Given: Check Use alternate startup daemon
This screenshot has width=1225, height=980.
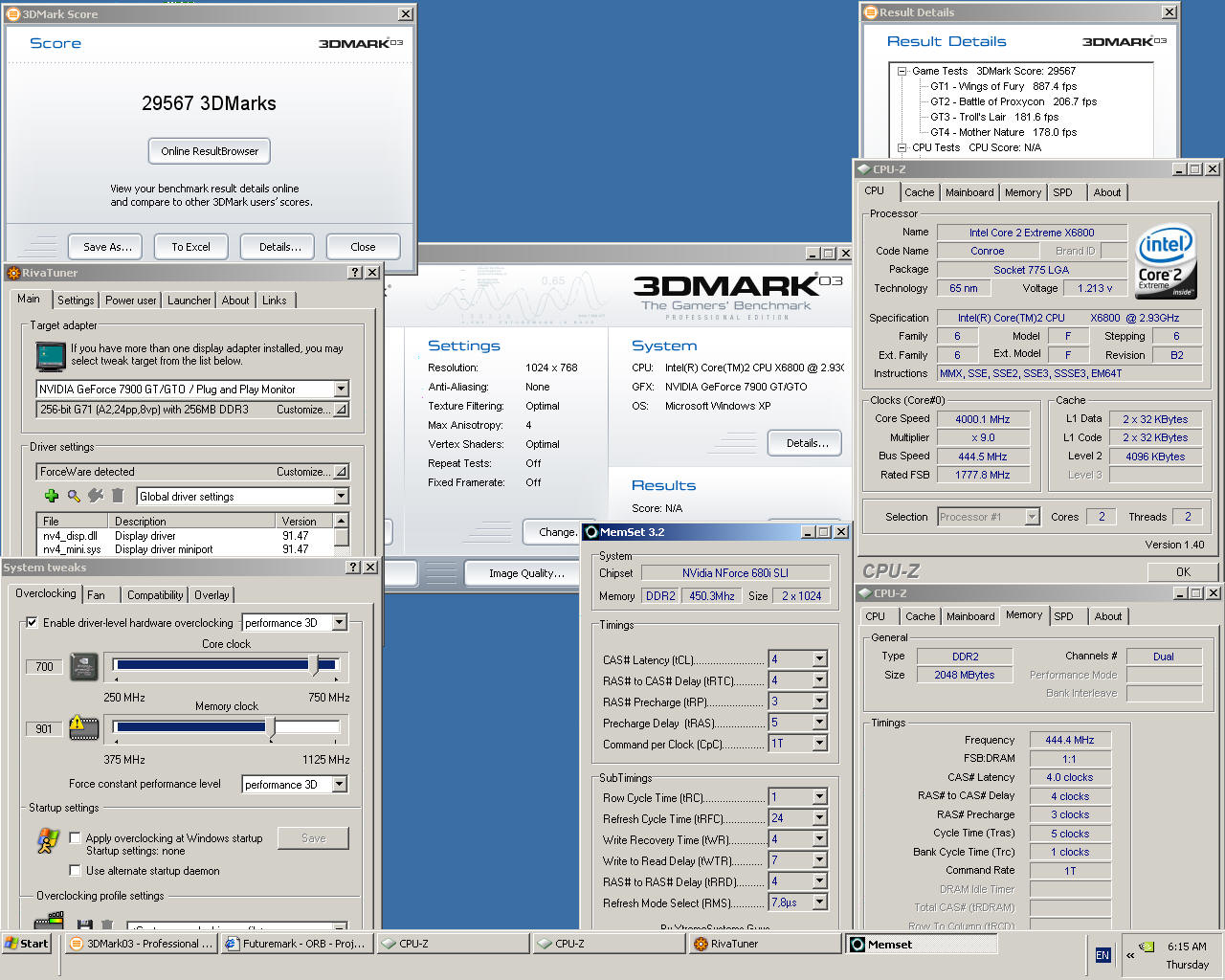Looking at the screenshot, I should coord(75,870).
